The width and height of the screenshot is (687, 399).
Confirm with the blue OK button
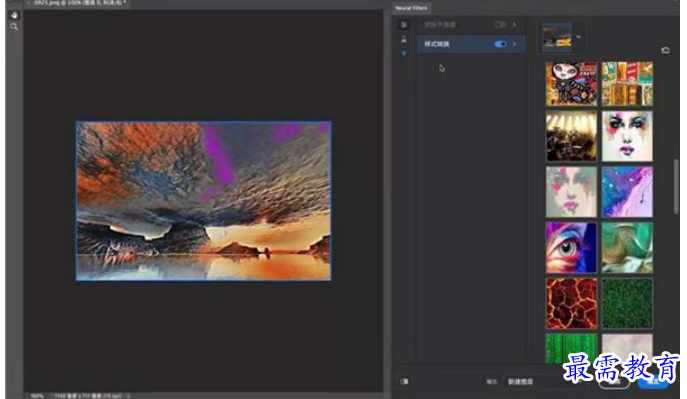coord(653,382)
